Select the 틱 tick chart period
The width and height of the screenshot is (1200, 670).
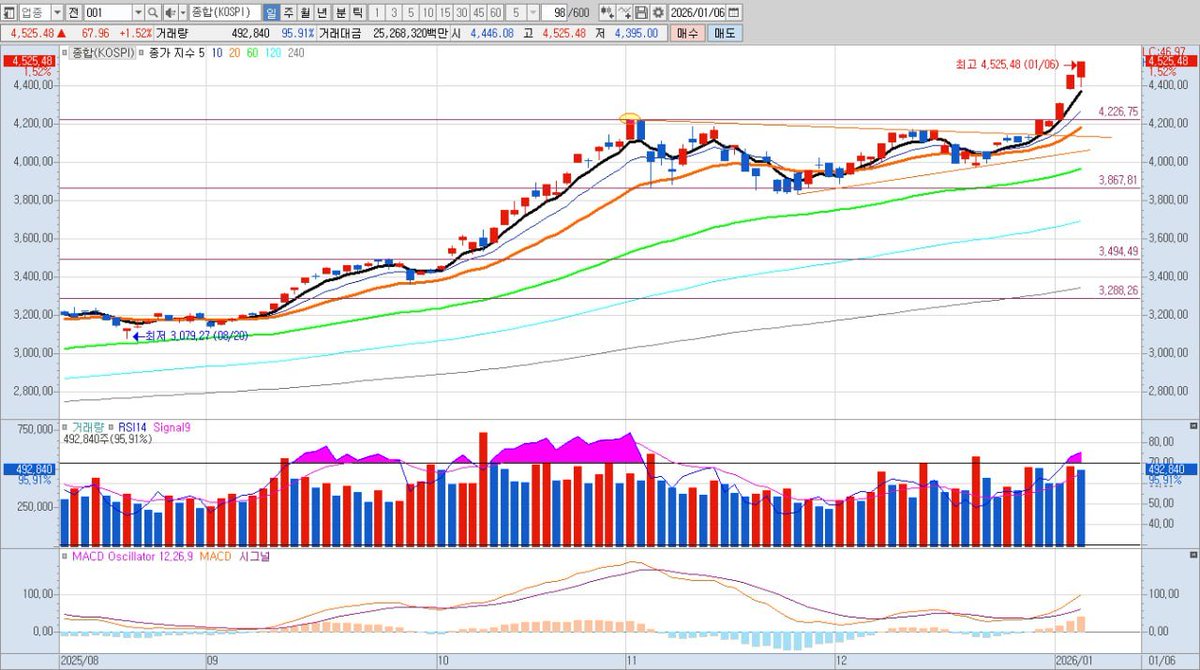(357, 13)
